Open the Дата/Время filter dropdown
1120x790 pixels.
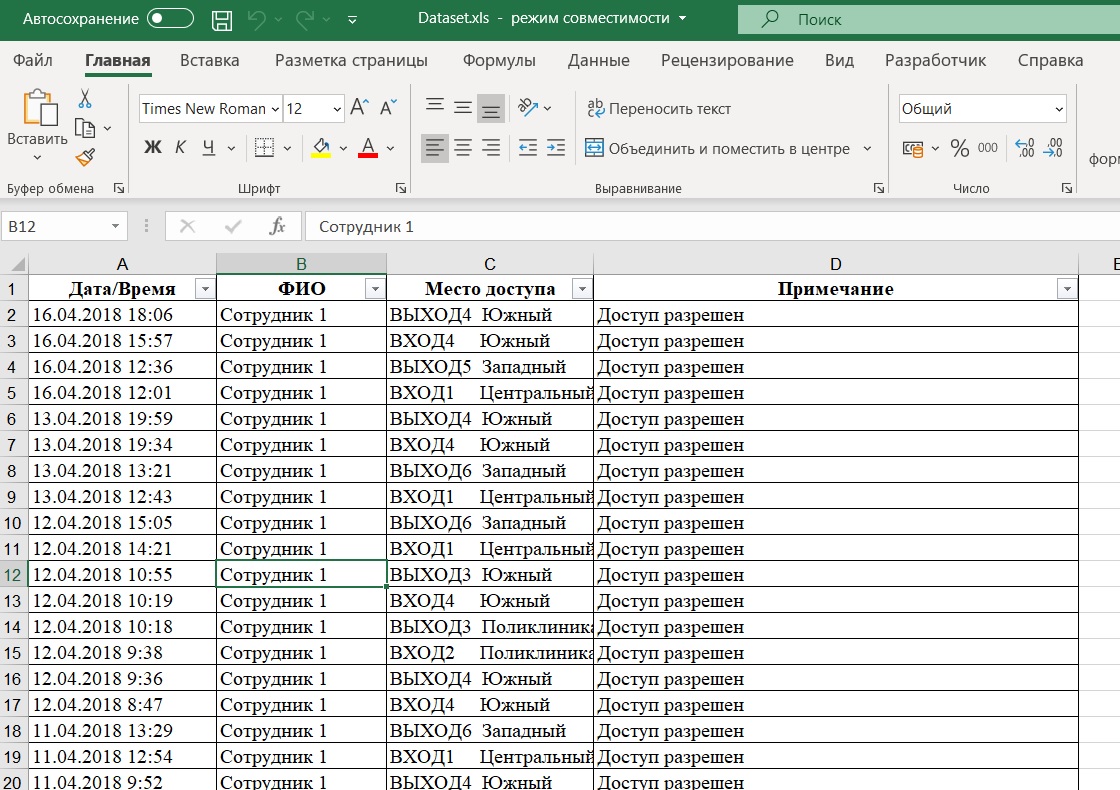205,289
